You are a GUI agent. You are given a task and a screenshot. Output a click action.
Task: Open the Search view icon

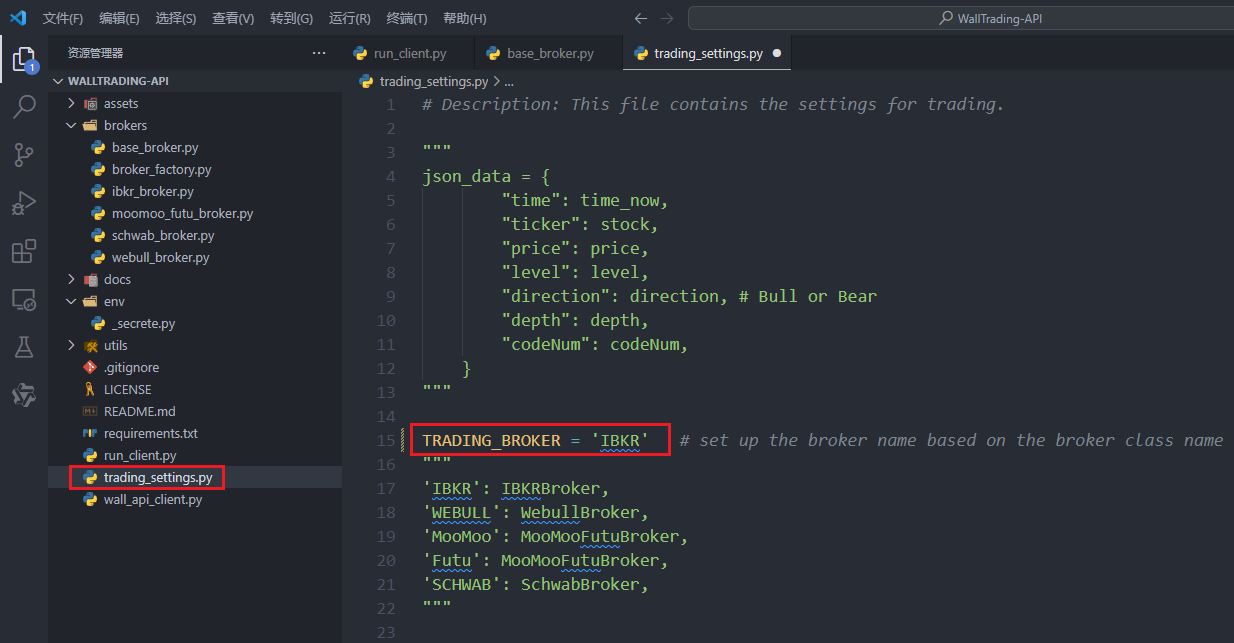tap(23, 107)
